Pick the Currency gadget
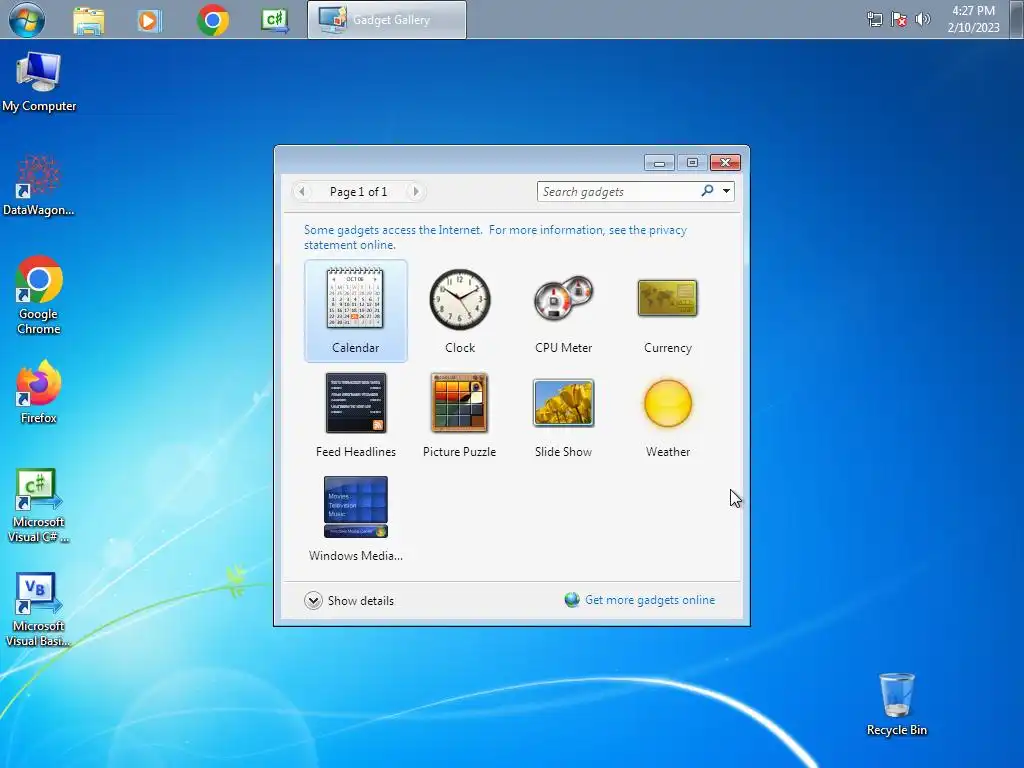This screenshot has width=1024, height=768. point(667,310)
